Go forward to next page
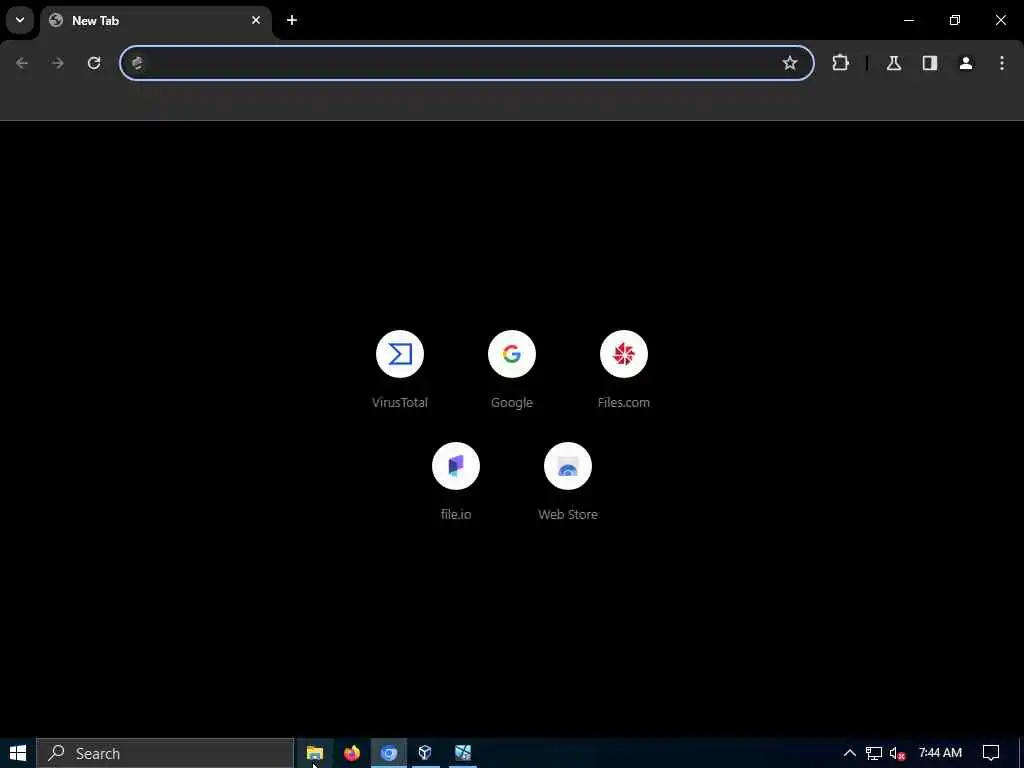 tap(58, 63)
